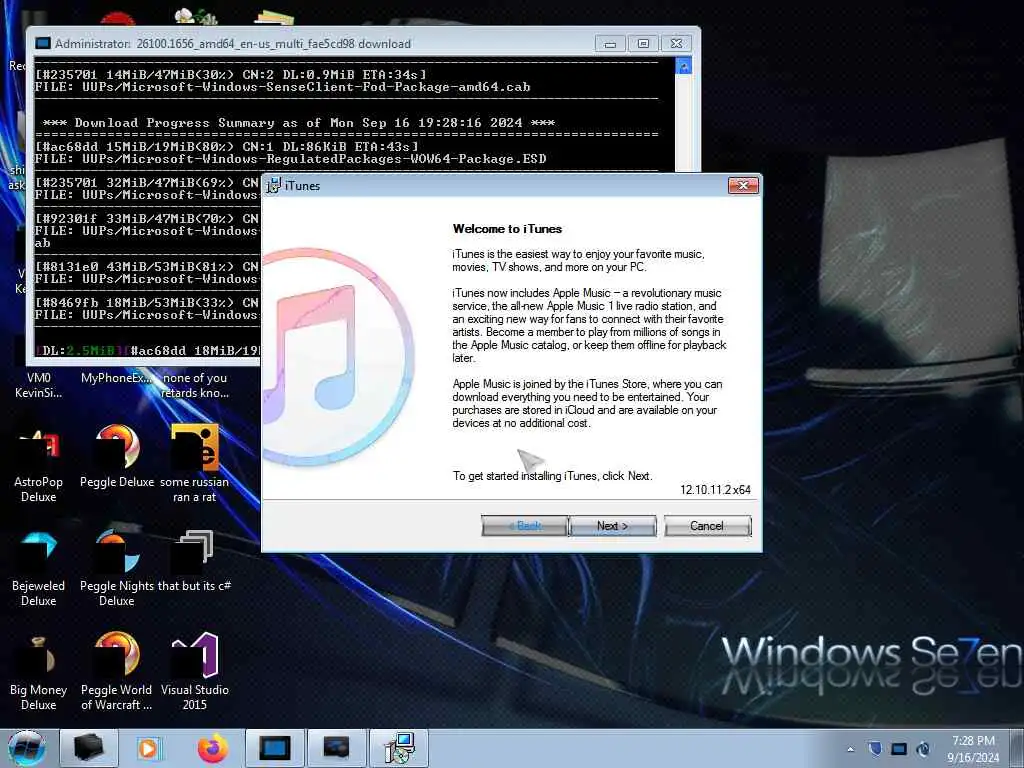Image resolution: width=1024 pixels, height=768 pixels.
Task: Switch to the second dark window taskbar button
Action: pyautogui.click(x=336, y=748)
